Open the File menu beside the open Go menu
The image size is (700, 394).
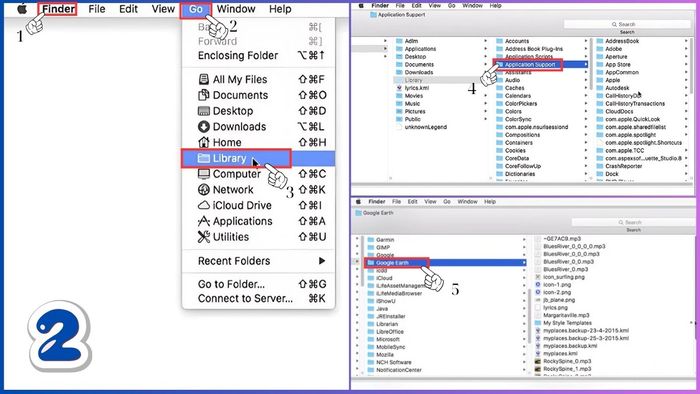tap(97, 9)
